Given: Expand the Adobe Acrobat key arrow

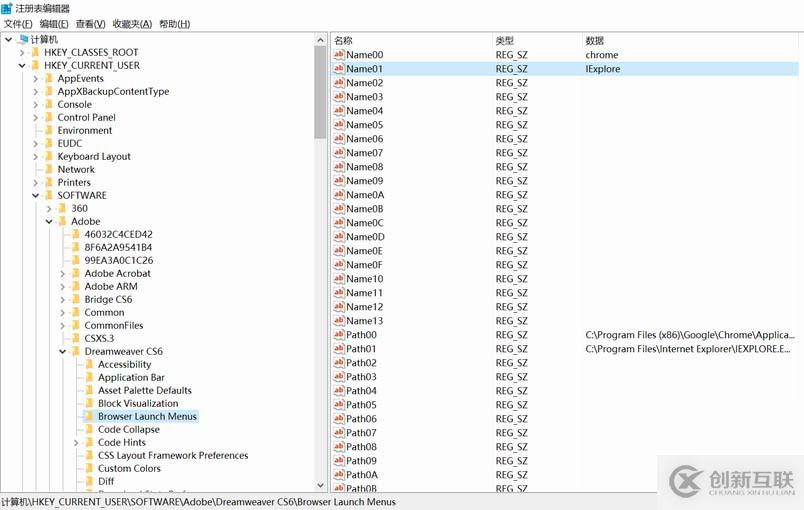Looking at the screenshot, I should (x=63, y=274).
